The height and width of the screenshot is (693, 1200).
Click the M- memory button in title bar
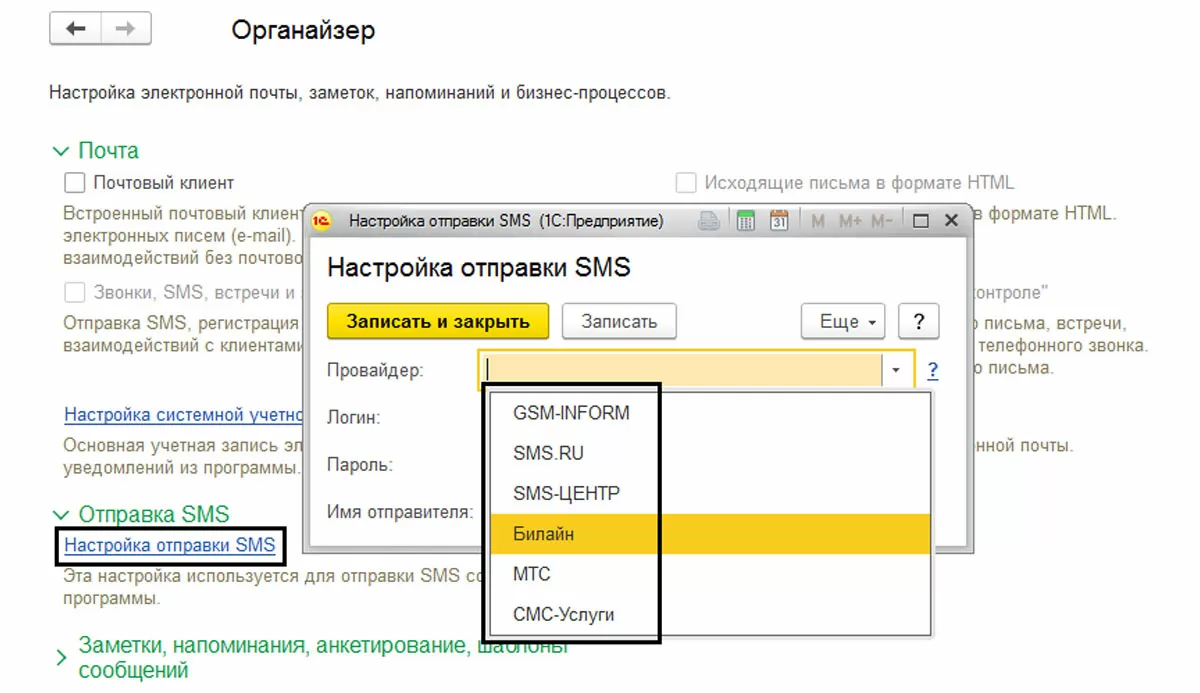[x=882, y=221]
